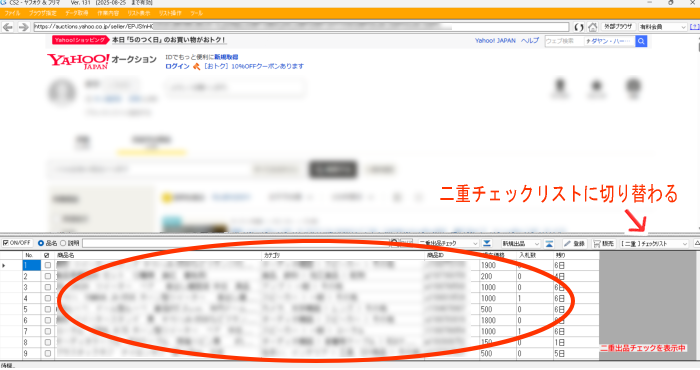Viewport: 700px width, 370px height.
Task: Check the checkbox in row 3
Action: pyautogui.click(x=48, y=287)
